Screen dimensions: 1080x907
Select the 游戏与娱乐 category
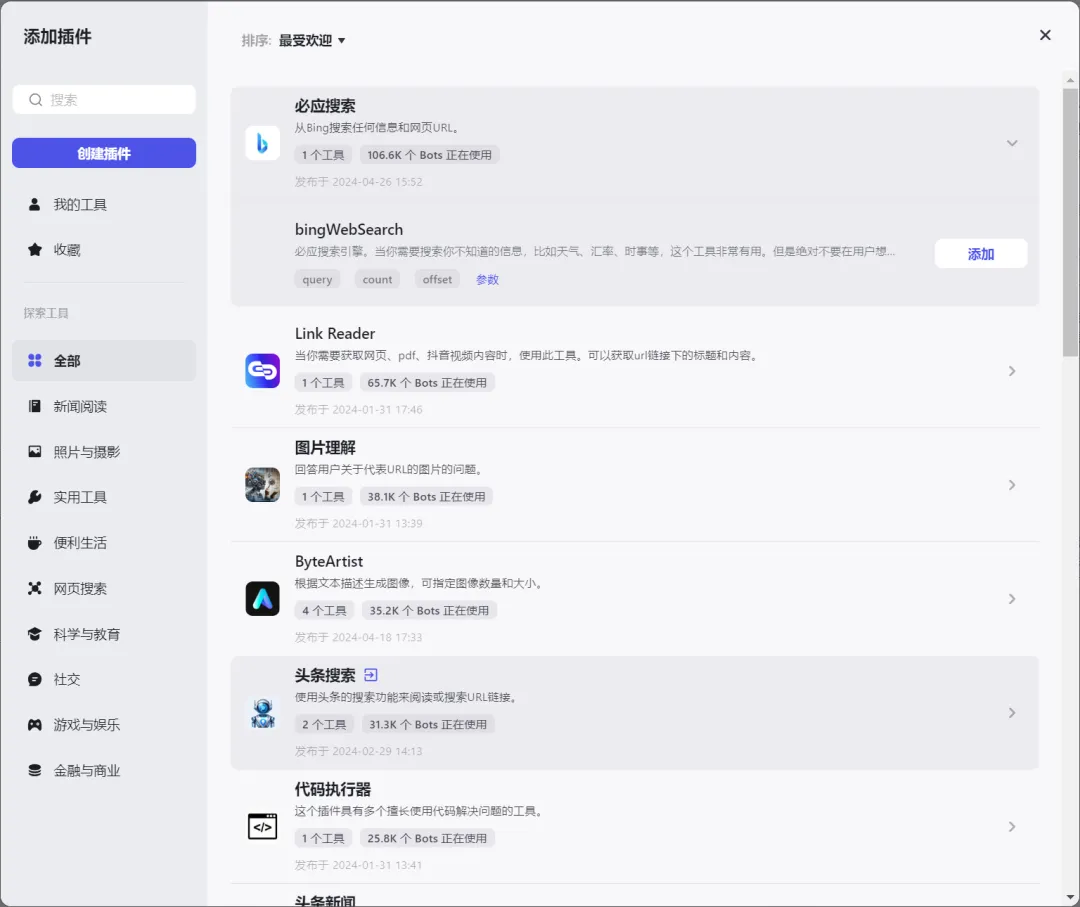coord(86,725)
